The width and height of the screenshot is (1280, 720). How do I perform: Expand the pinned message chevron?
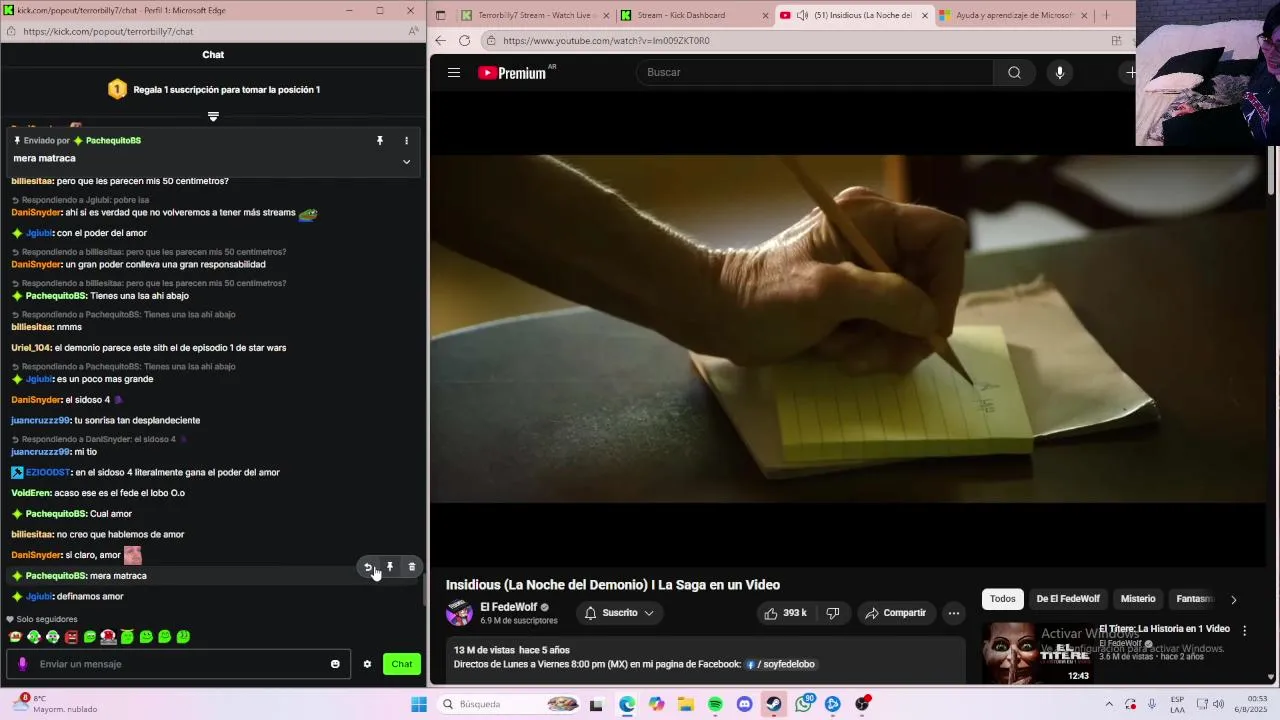[406, 161]
